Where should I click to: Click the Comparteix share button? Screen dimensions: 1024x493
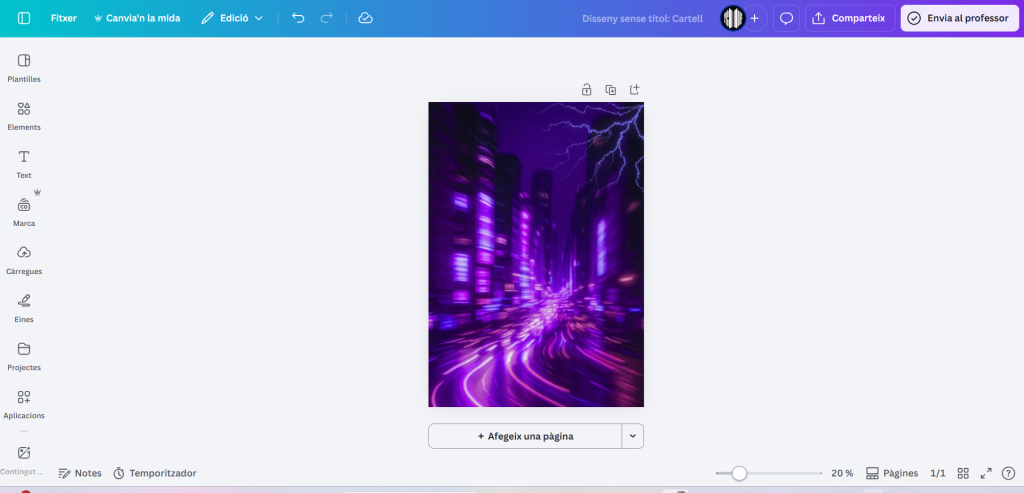point(849,18)
